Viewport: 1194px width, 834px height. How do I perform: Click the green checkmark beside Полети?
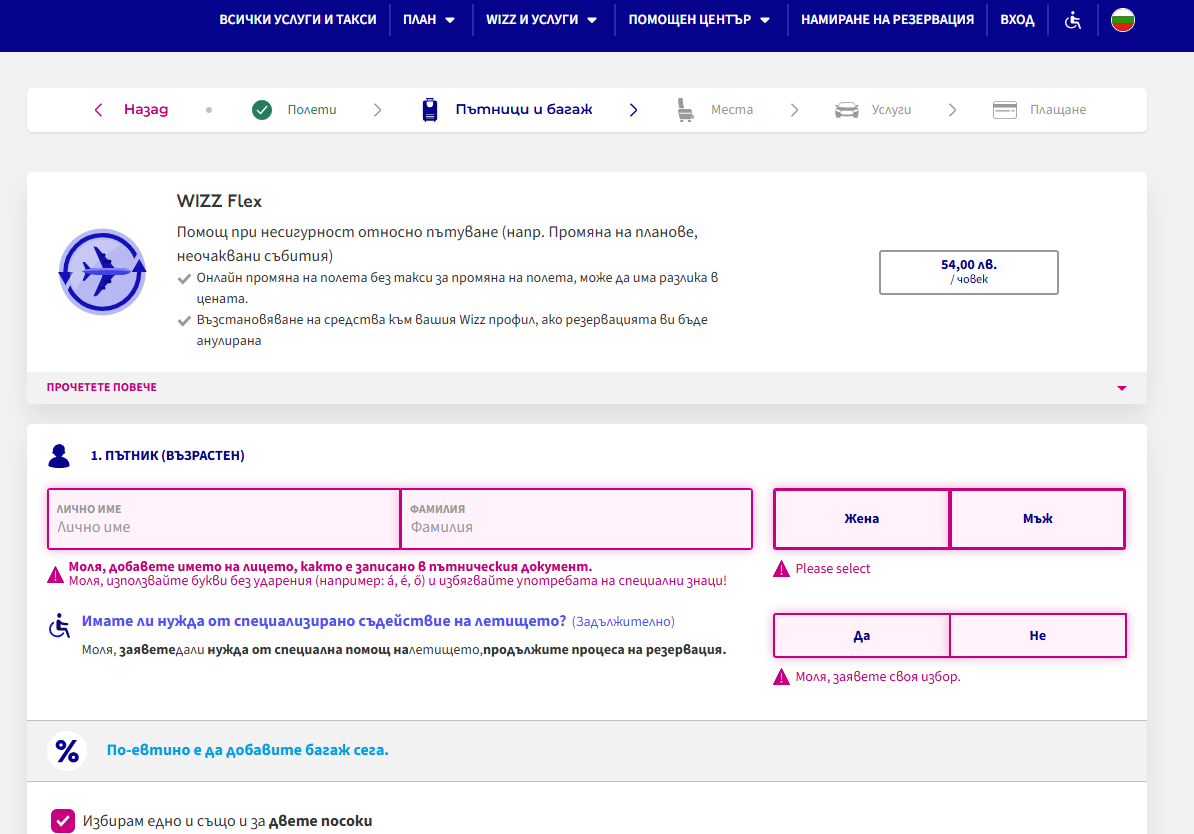click(x=262, y=110)
